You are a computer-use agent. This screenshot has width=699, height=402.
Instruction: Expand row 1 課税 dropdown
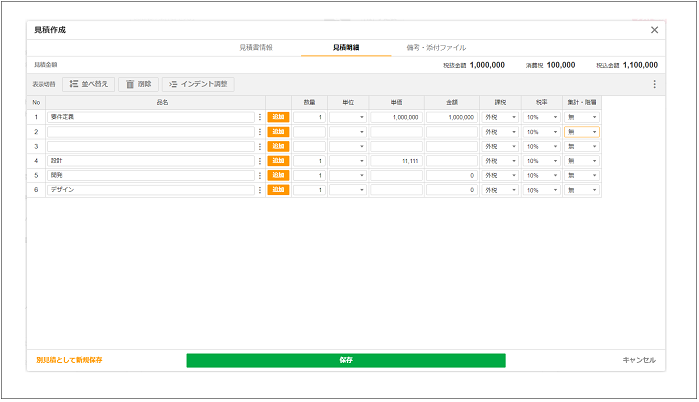[x=500, y=117]
